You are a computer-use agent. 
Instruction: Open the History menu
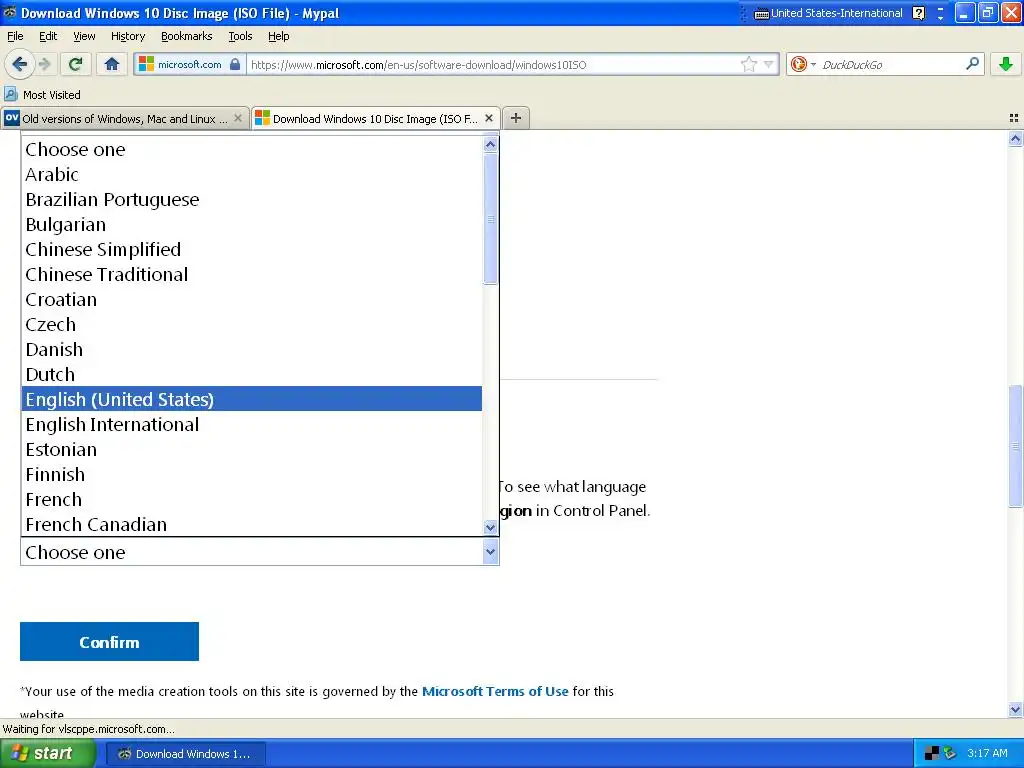pos(128,36)
